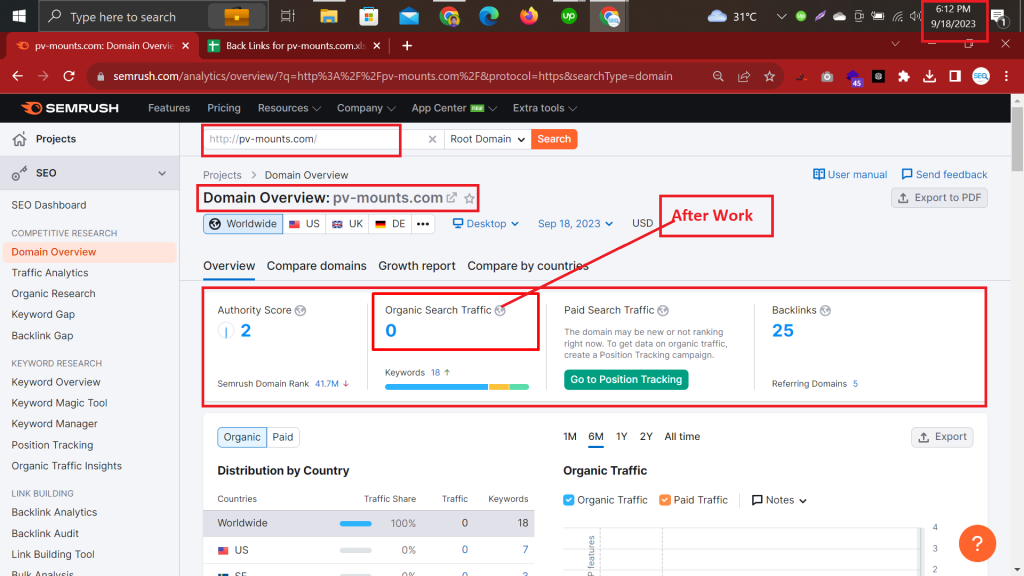Open the App Center menu
Image resolution: width=1024 pixels, height=576 pixels.
(454, 108)
